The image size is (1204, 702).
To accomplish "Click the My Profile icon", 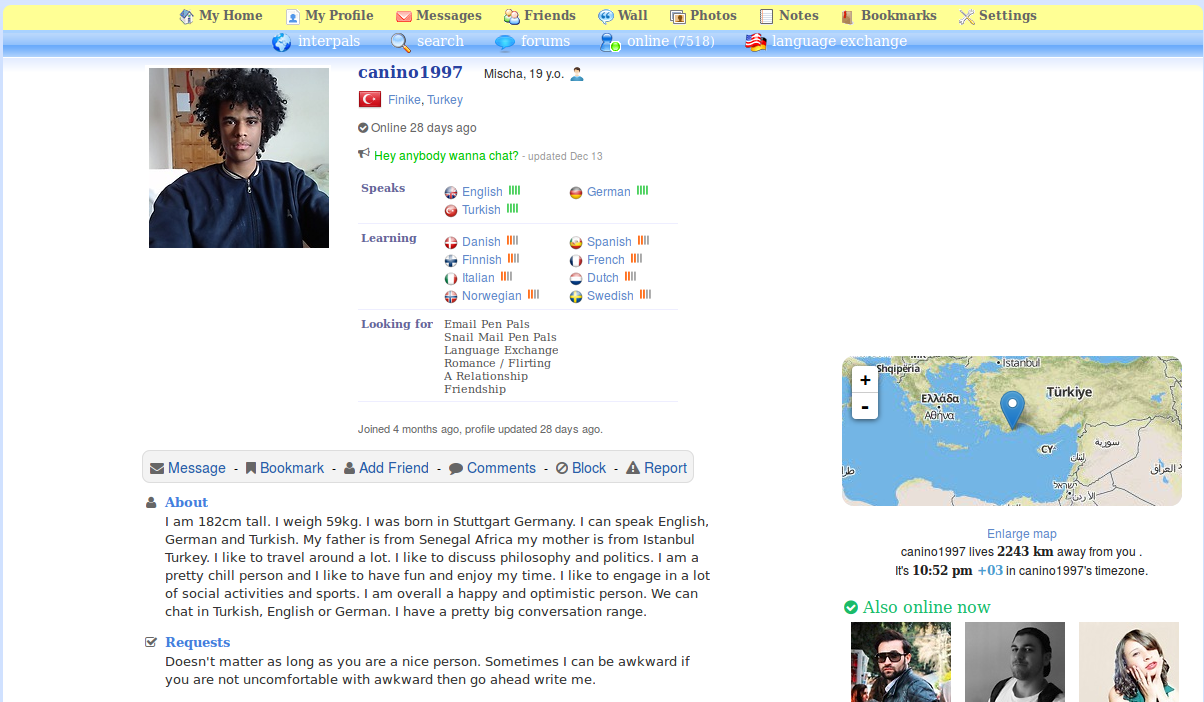I will tap(293, 16).
